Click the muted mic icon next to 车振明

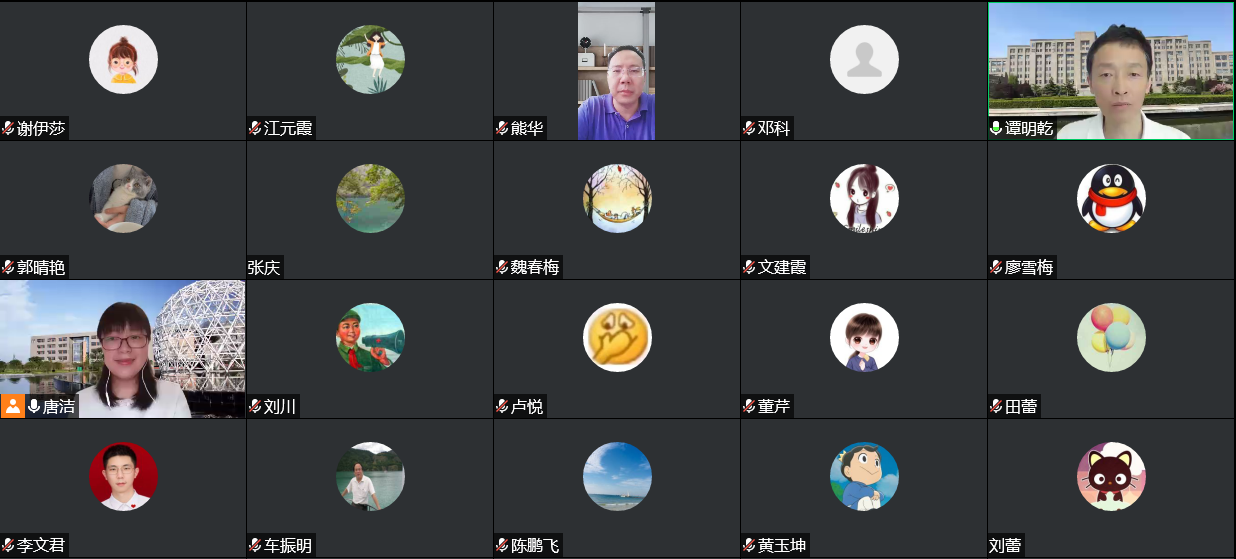click(255, 545)
